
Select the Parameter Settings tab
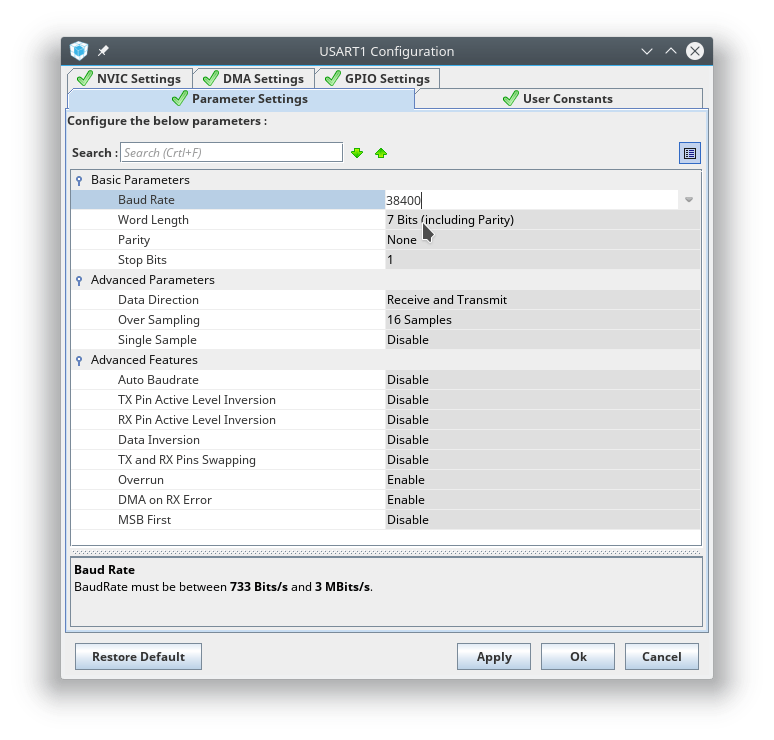[240, 99]
